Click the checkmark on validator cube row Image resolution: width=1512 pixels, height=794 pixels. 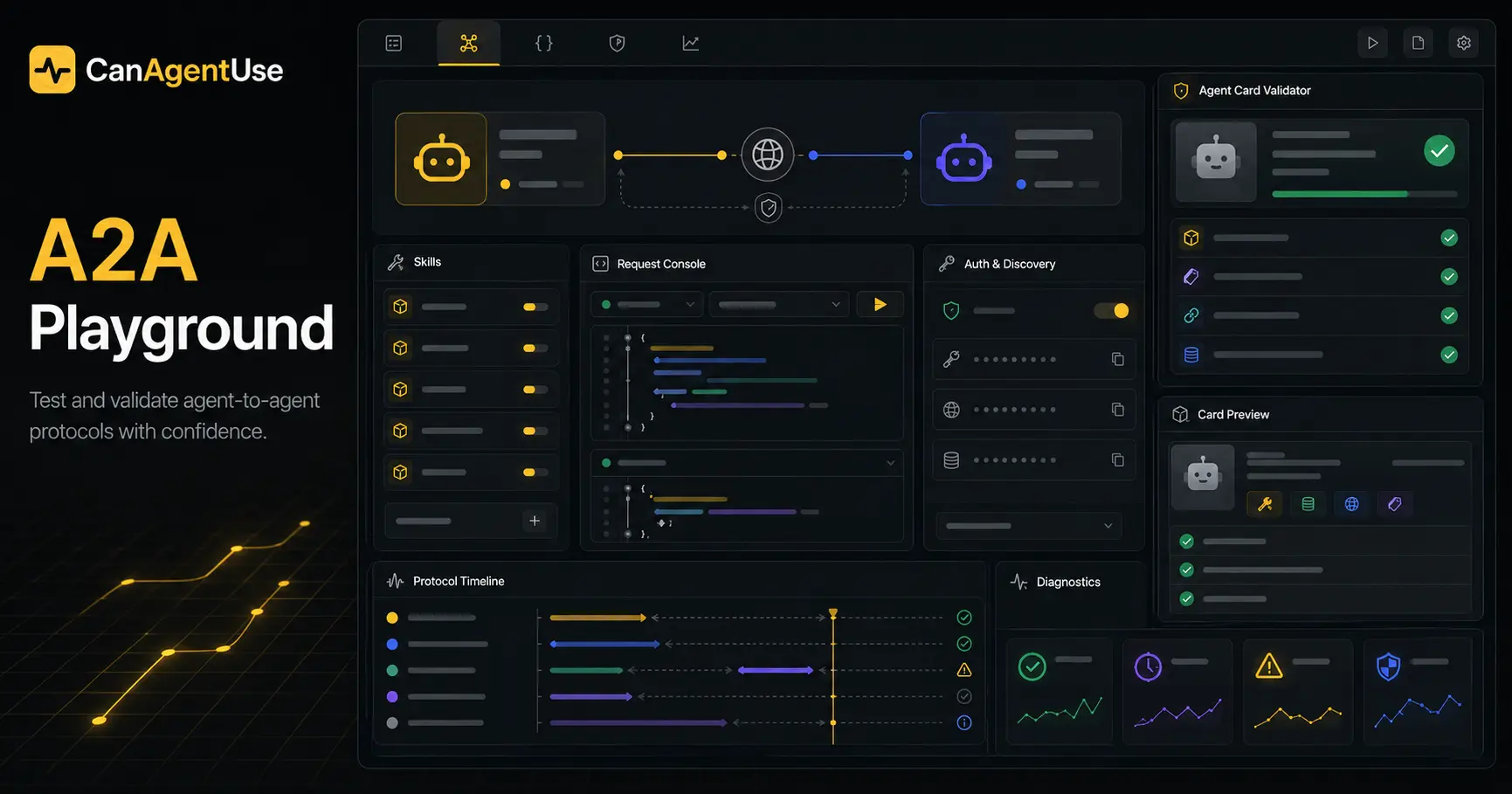(x=1449, y=238)
